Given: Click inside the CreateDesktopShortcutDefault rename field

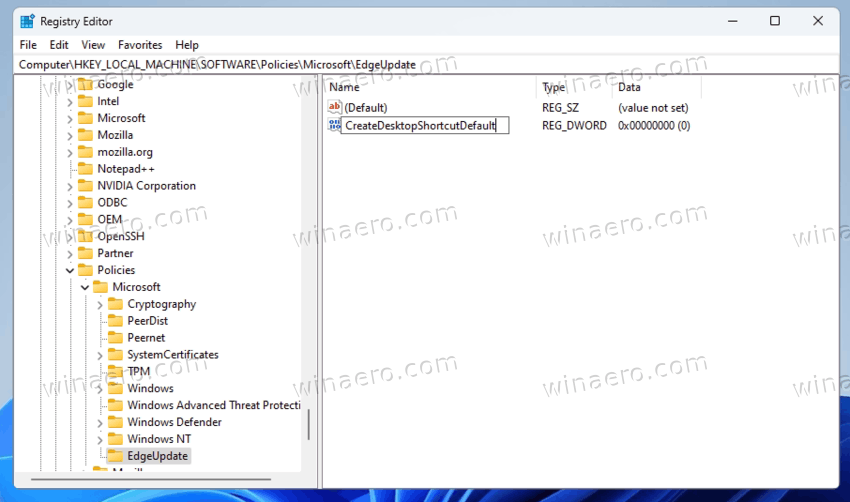Looking at the screenshot, I should 425,125.
